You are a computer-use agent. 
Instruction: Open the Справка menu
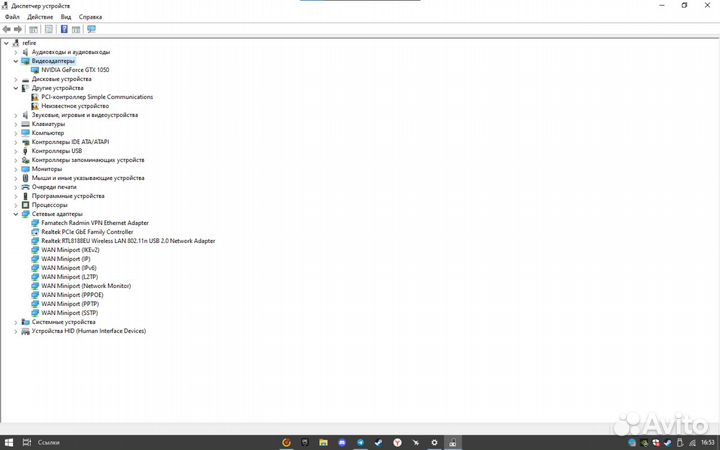(90, 17)
